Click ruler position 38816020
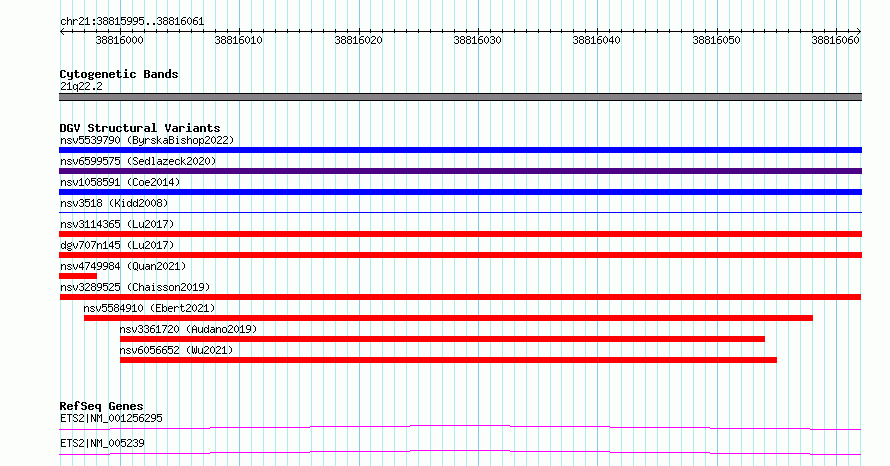Viewport: 890px width, 466px height. [359, 40]
